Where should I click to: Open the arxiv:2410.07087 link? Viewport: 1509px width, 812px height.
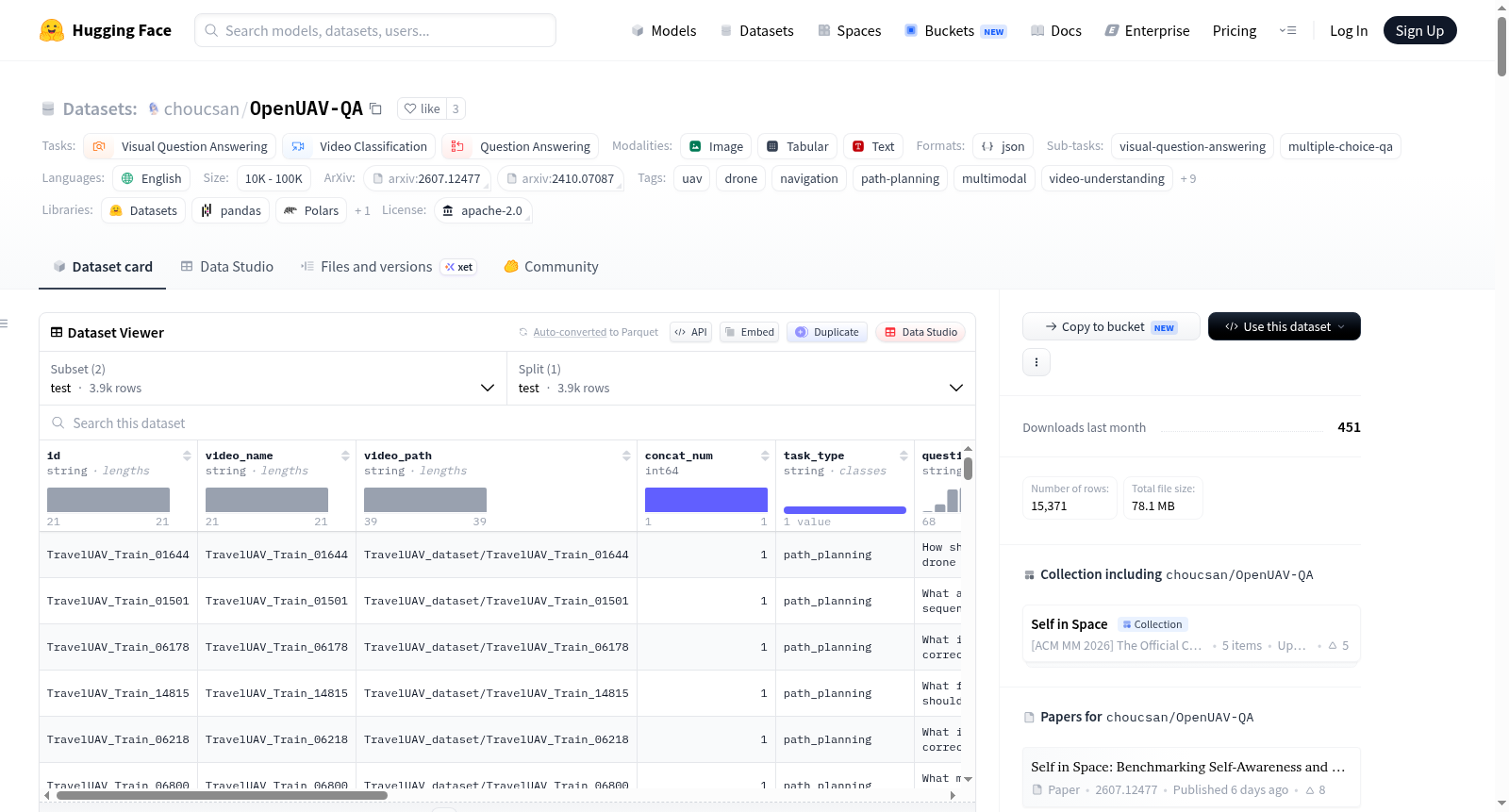(x=560, y=178)
